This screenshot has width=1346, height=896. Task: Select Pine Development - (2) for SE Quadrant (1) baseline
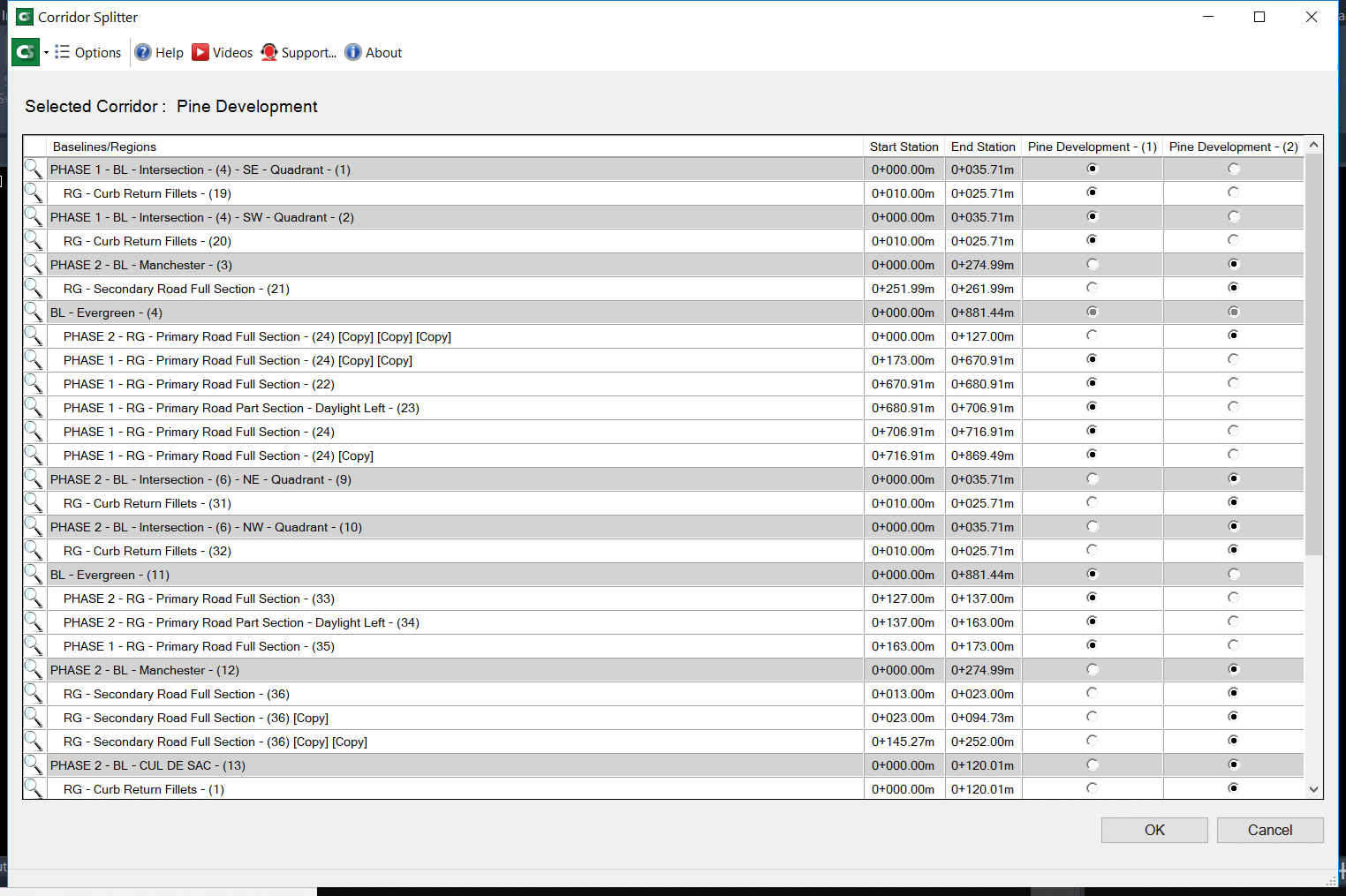click(1234, 169)
